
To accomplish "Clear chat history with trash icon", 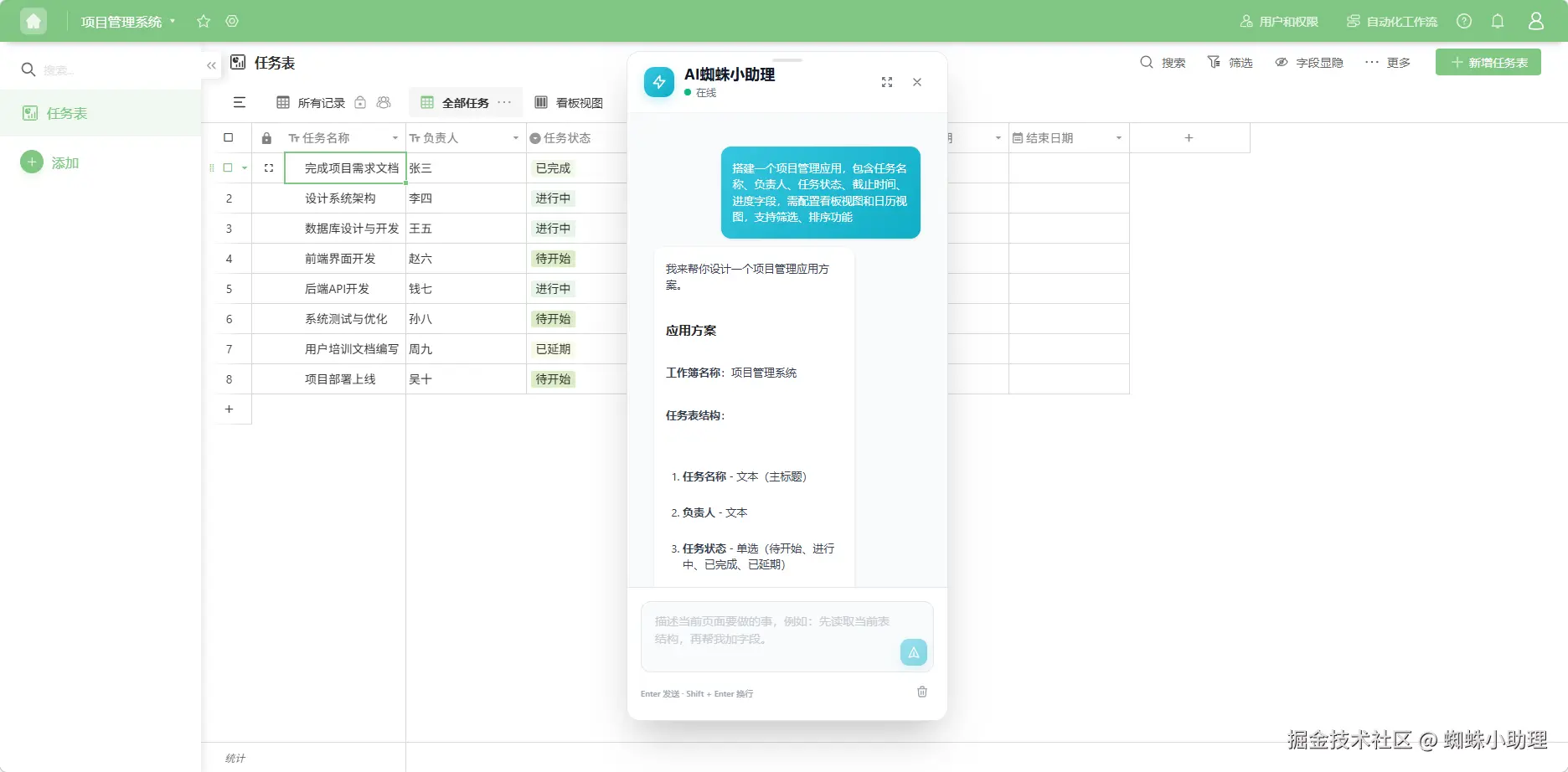I will click(922, 692).
